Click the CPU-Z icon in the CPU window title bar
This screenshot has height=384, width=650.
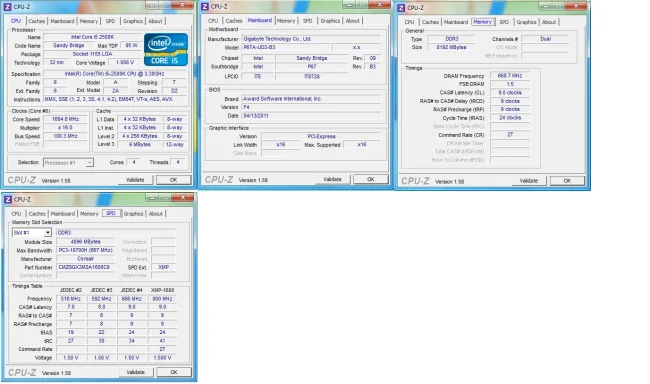(7, 7)
